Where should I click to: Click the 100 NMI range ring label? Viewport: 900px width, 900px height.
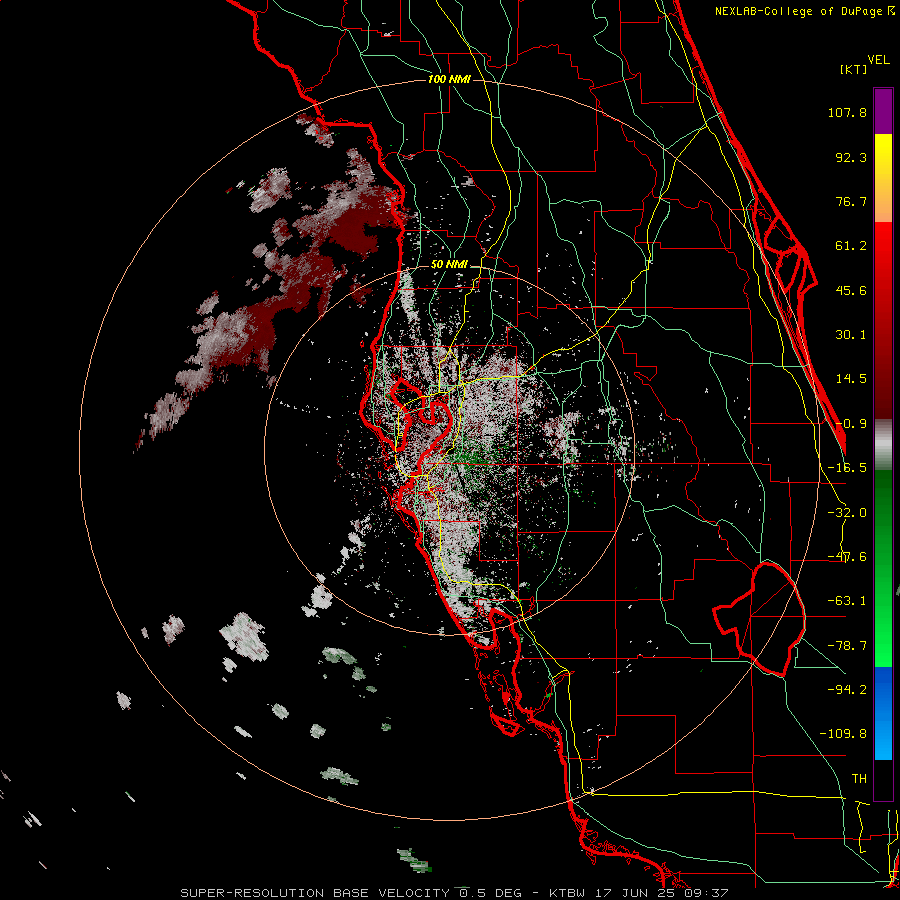click(x=449, y=79)
